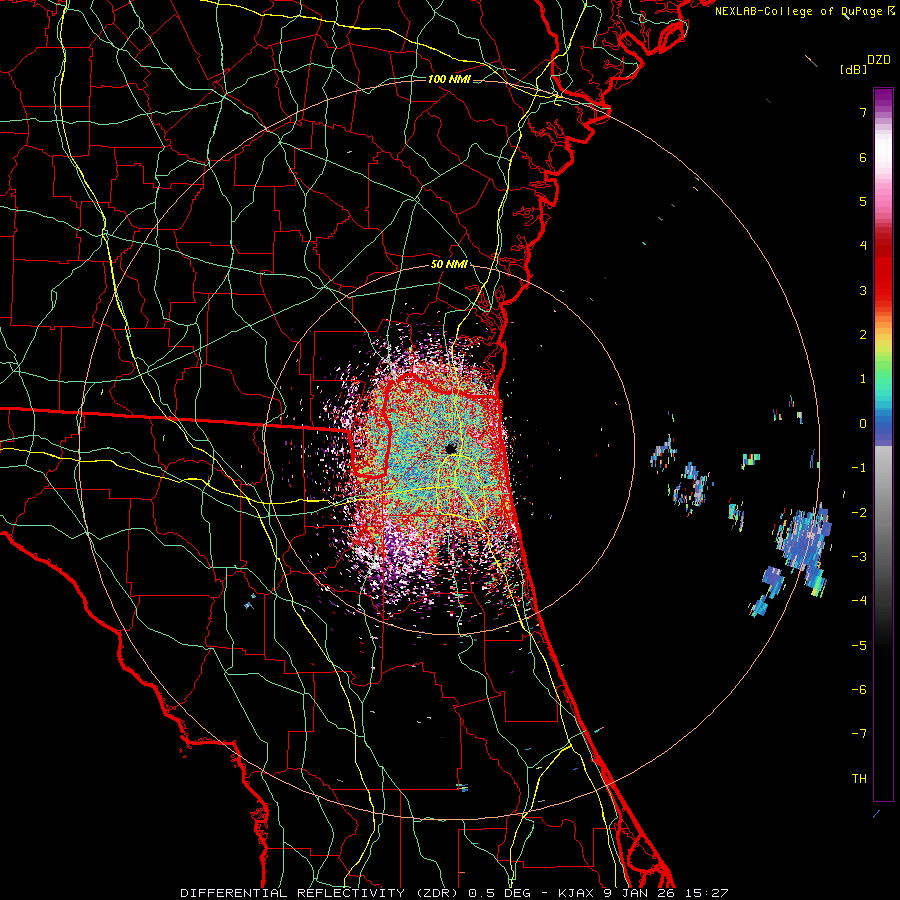This screenshot has width=900, height=900.
Task: Click the 100 NMI range ring label
Action: [449, 79]
